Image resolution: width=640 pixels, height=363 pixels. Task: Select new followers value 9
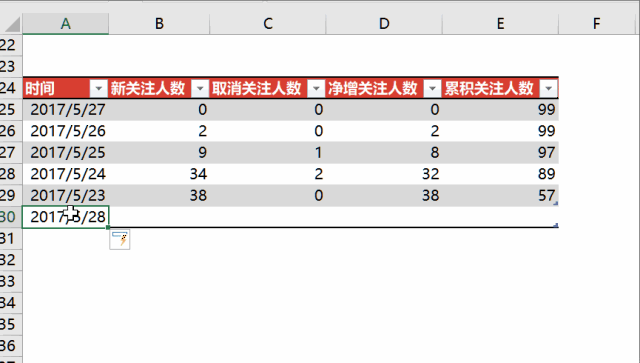click(159, 152)
